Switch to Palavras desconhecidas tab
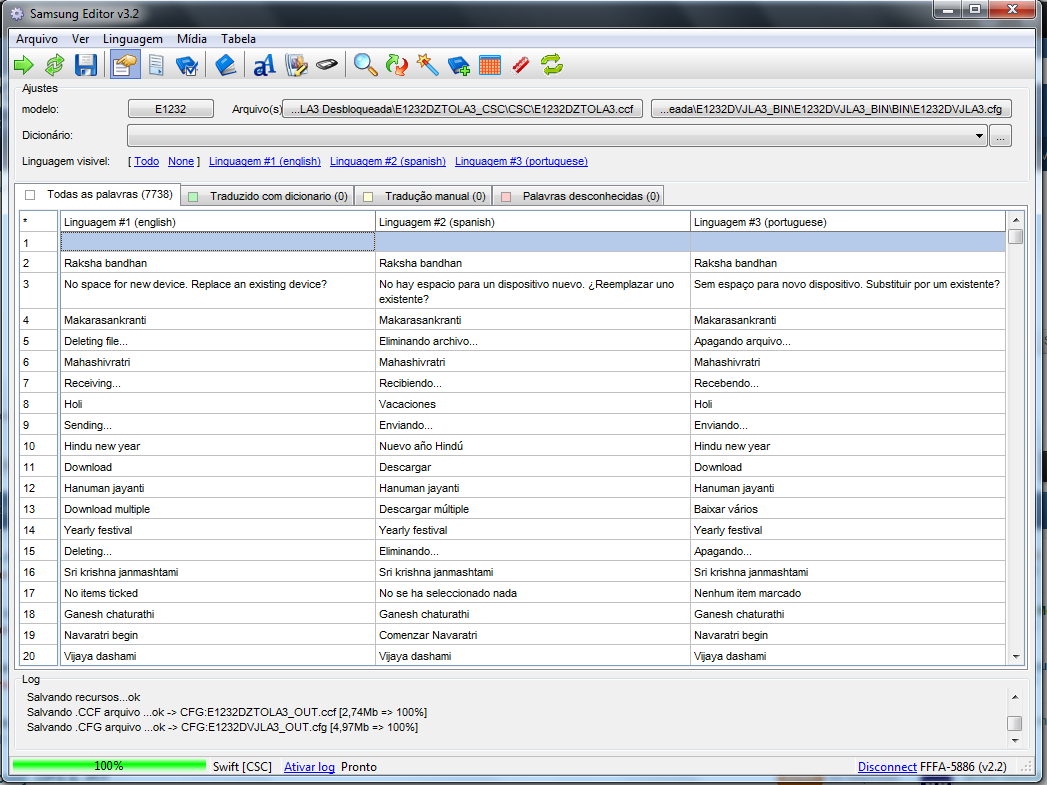 pyautogui.click(x=579, y=196)
